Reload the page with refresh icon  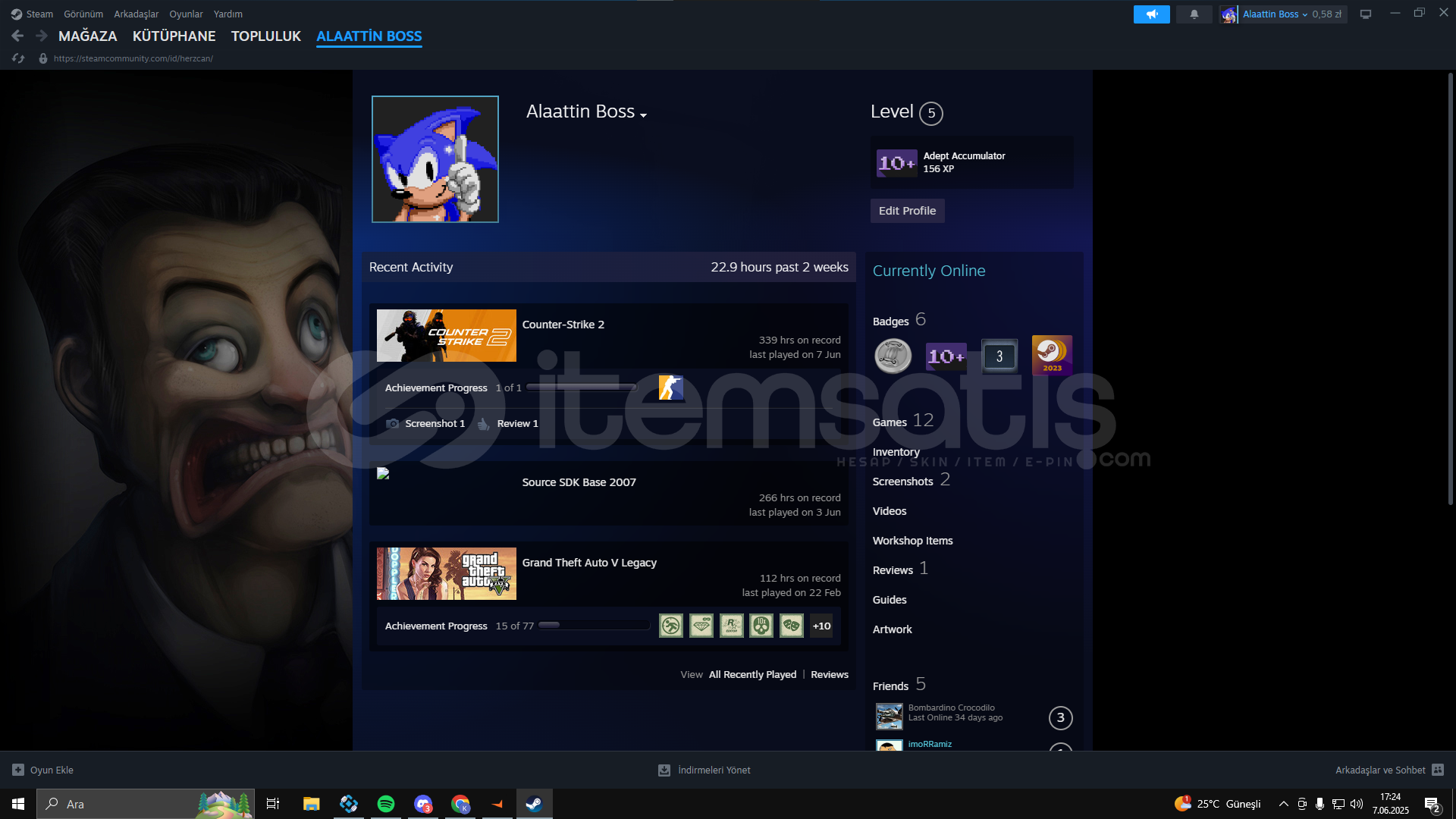[x=18, y=58]
